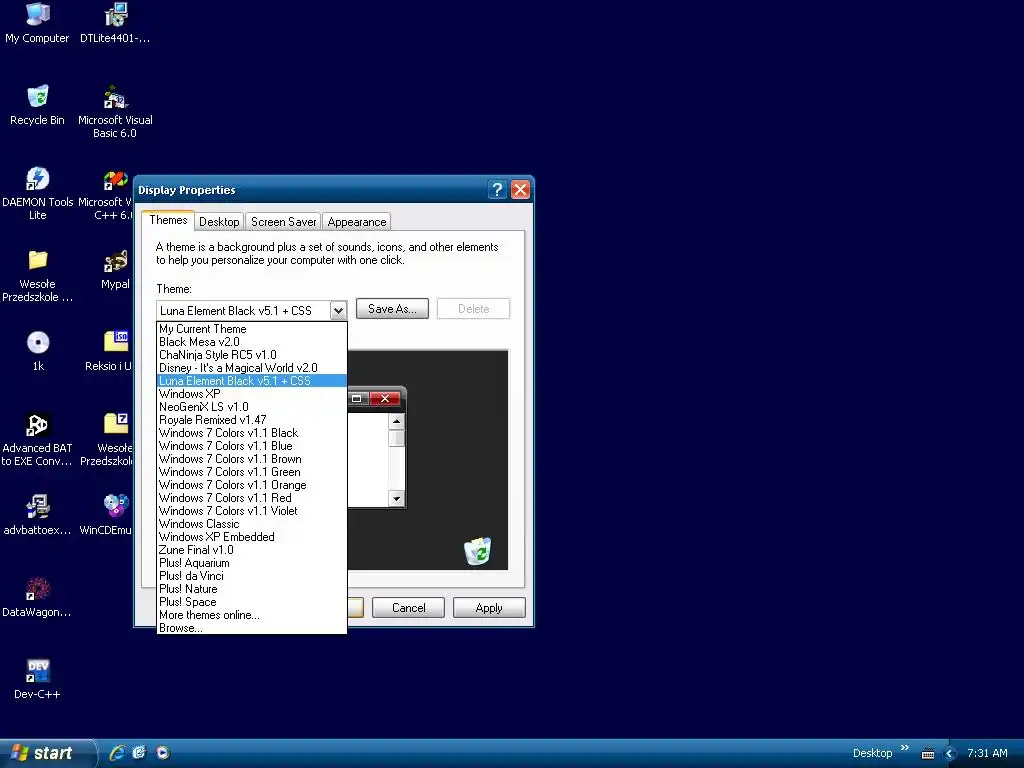Choose Windows 7 Colors v1.1 Brown
The height and width of the screenshot is (768, 1024).
coord(252,459)
